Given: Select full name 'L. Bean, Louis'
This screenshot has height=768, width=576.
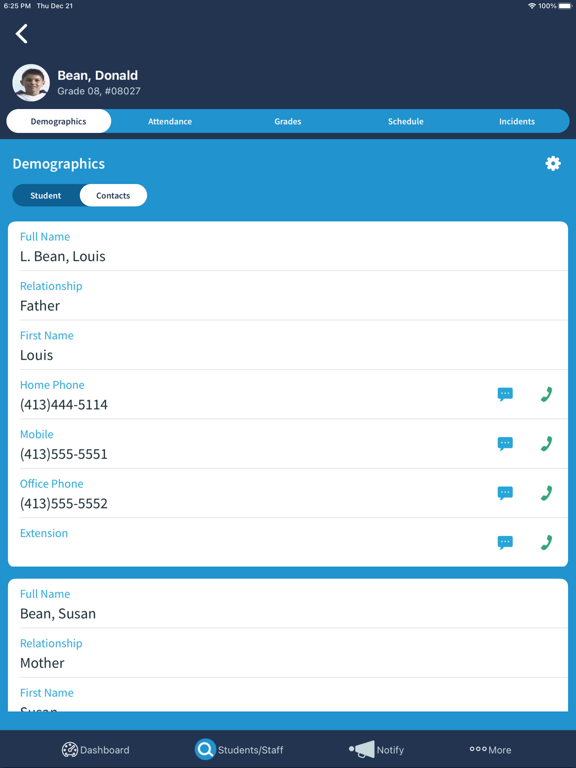Looking at the screenshot, I should click(63, 256).
